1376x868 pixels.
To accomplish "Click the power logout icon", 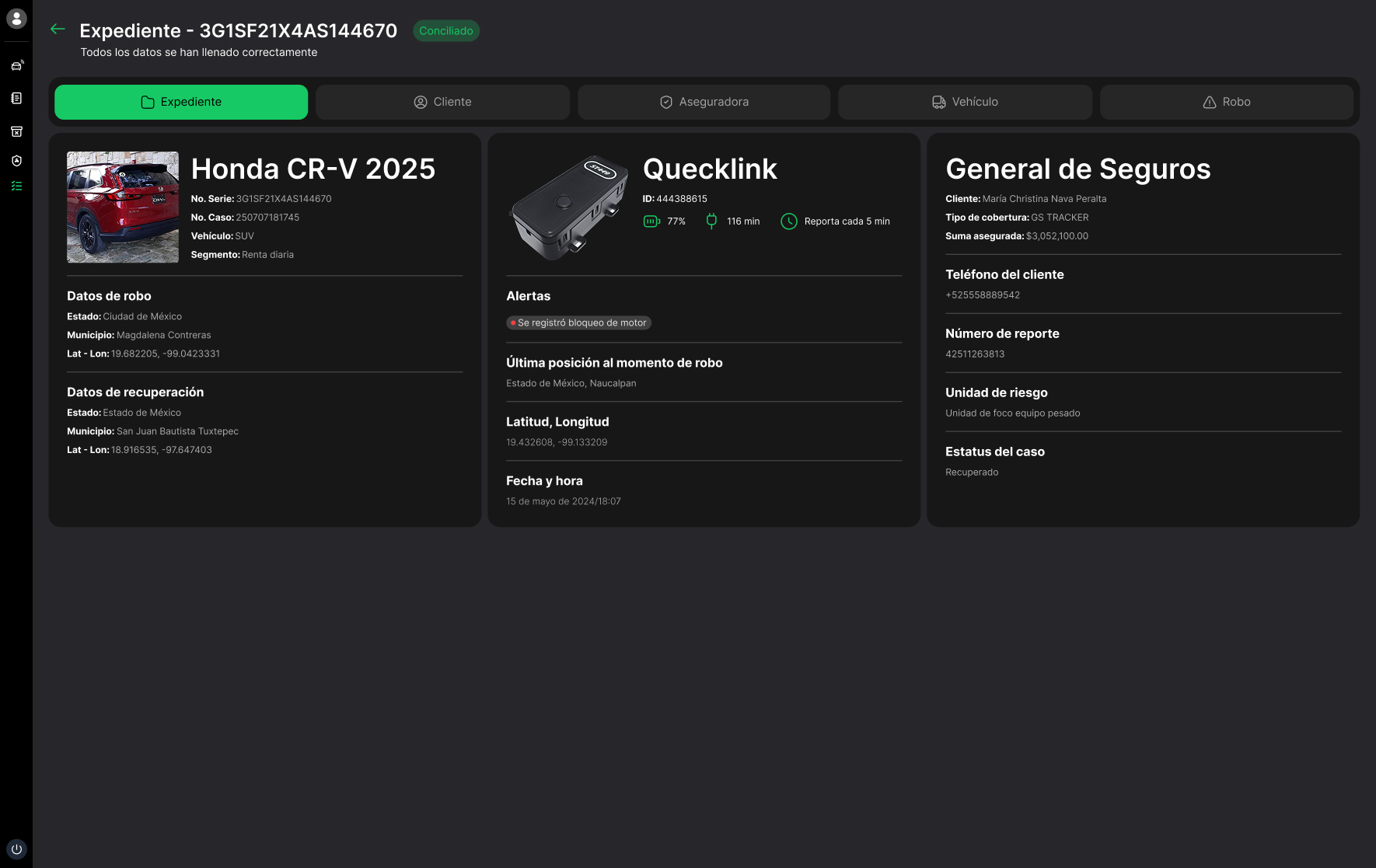I will [16, 849].
